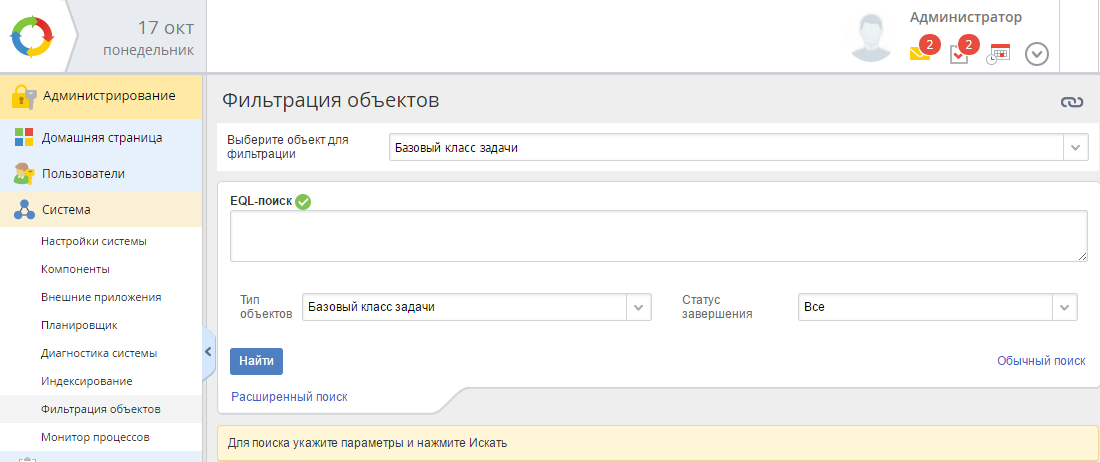Copy page link via chain icon
This screenshot has height=462, width=1100.
click(x=1072, y=102)
